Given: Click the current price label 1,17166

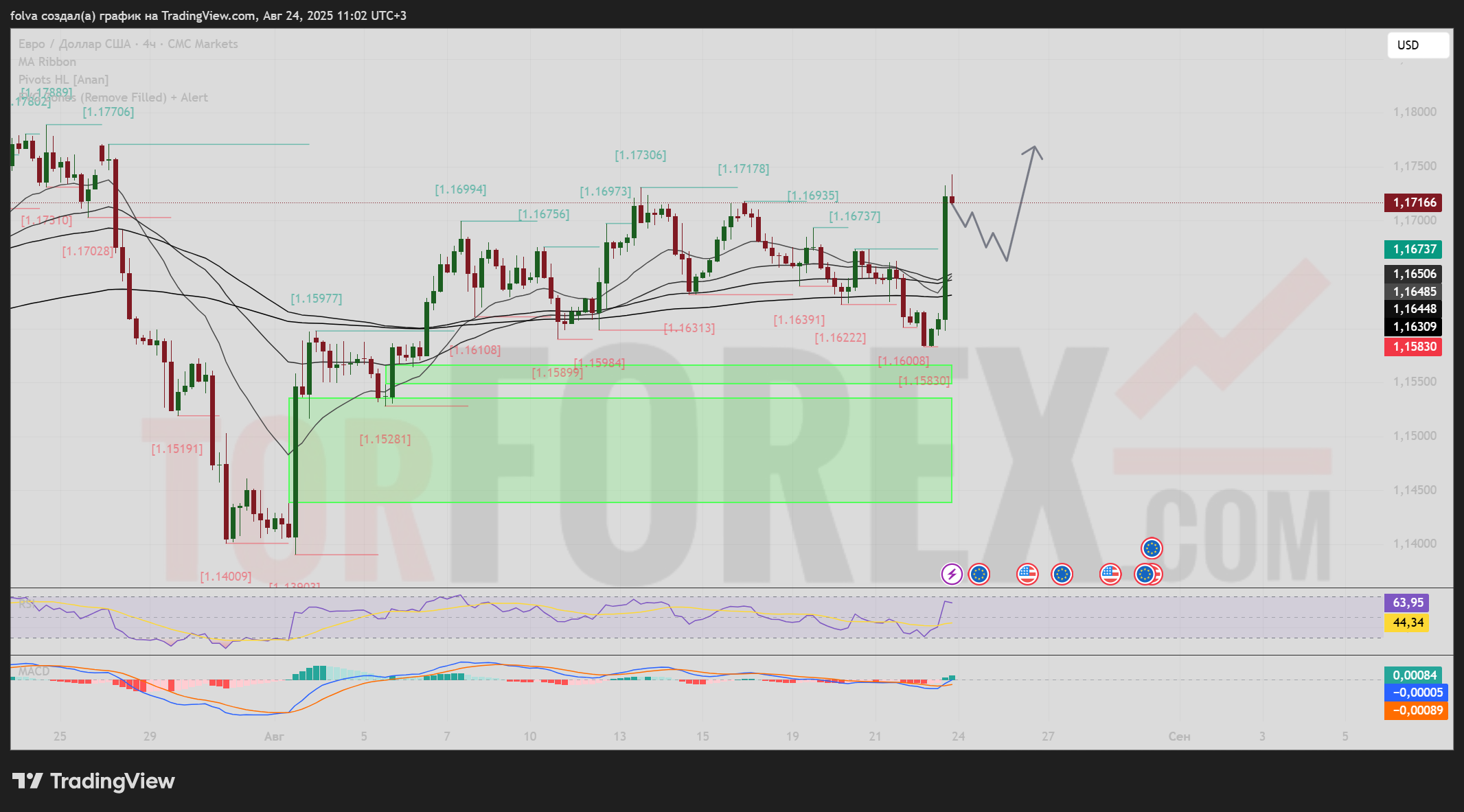Looking at the screenshot, I should pyautogui.click(x=1414, y=202).
